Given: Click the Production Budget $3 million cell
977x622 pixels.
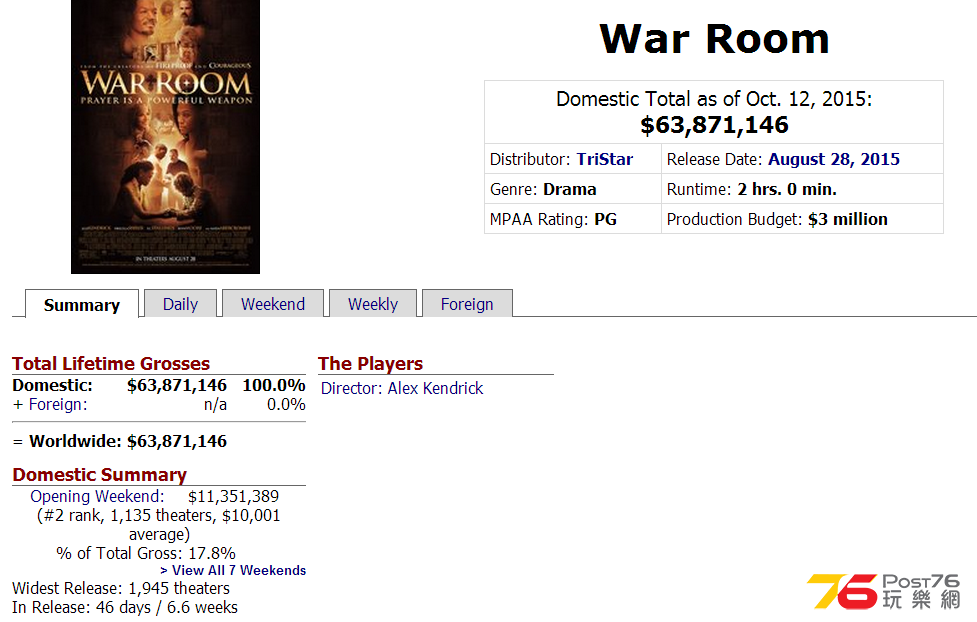Looking at the screenshot, I should pyautogui.click(x=802, y=219).
